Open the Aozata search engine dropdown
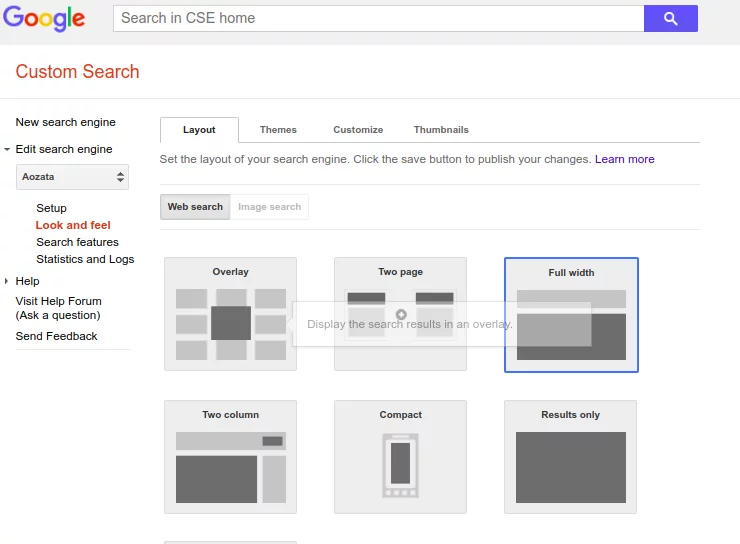The image size is (740, 544). click(x=74, y=177)
